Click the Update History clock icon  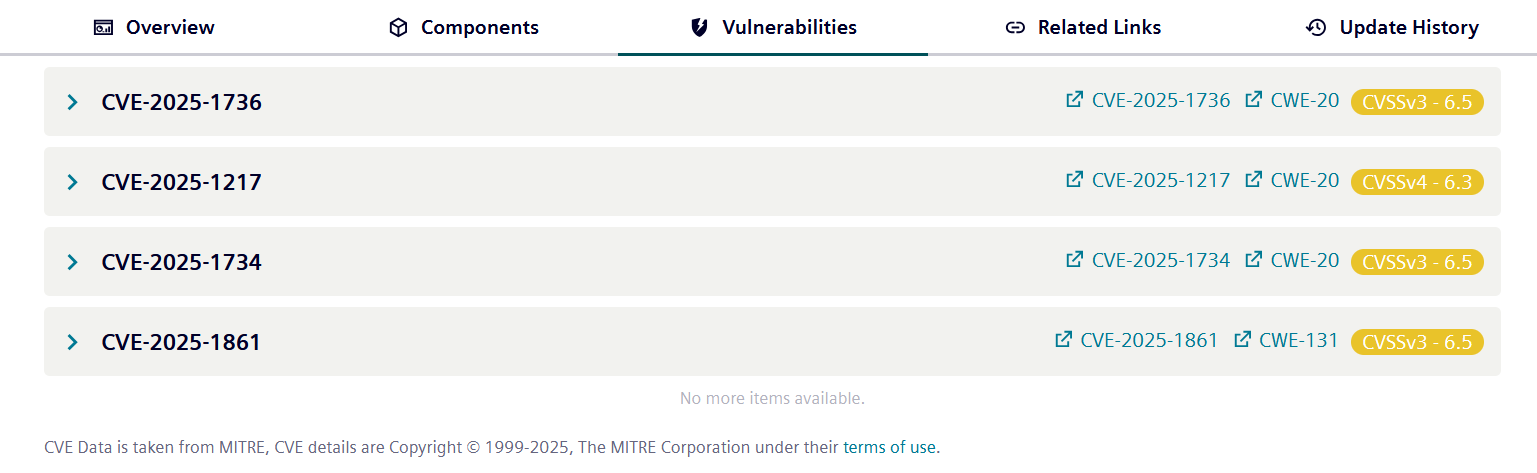pyautogui.click(x=1316, y=28)
